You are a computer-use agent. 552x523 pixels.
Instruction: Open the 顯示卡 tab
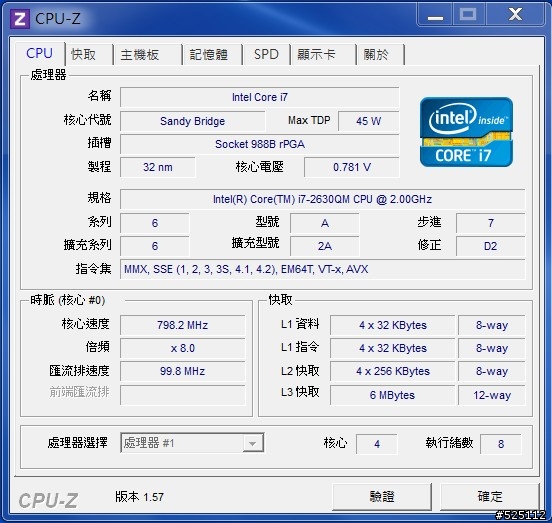pyautogui.click(x=323, y=55)
